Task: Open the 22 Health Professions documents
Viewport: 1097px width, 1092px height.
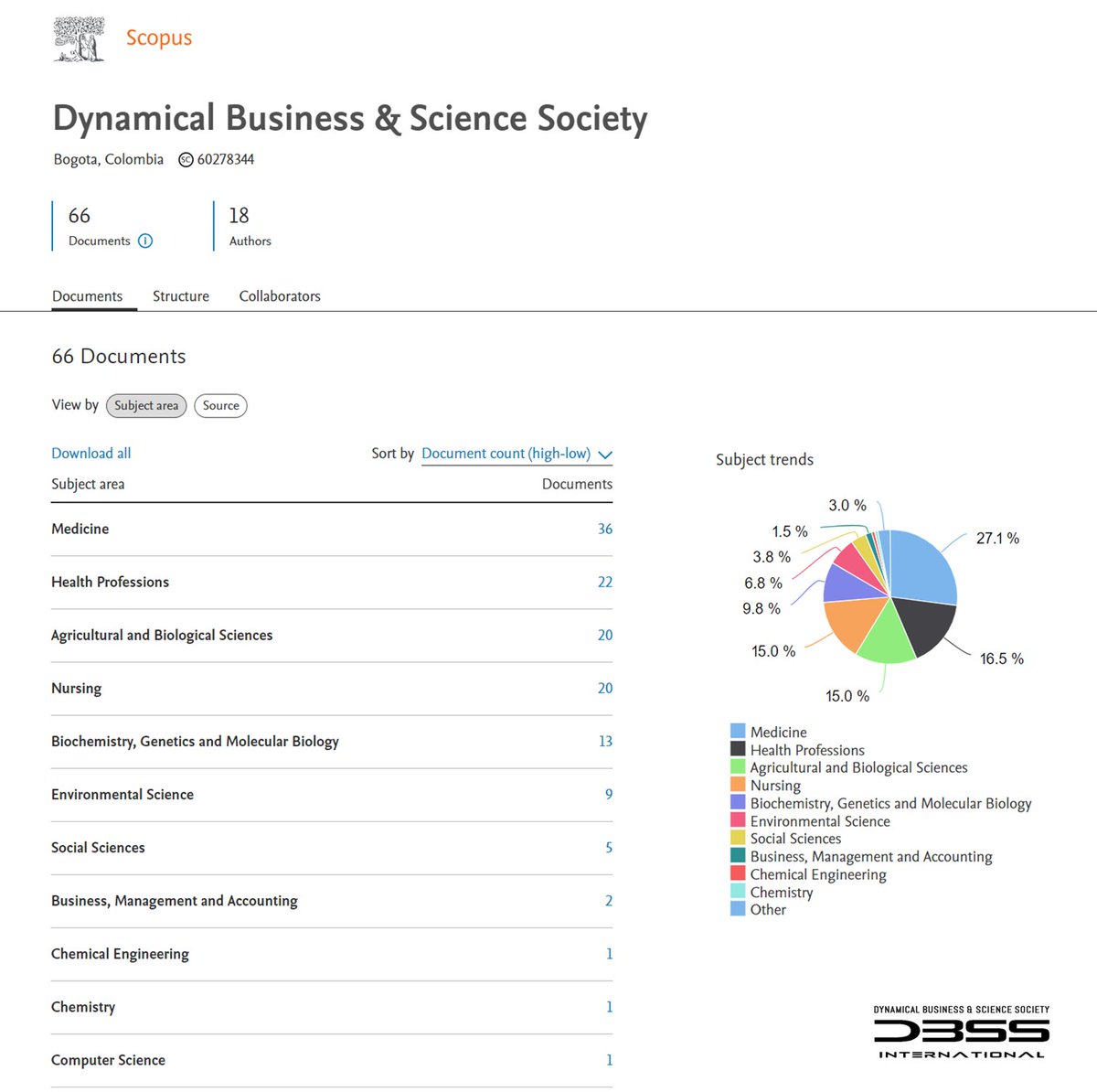Action: pos(605,582)
